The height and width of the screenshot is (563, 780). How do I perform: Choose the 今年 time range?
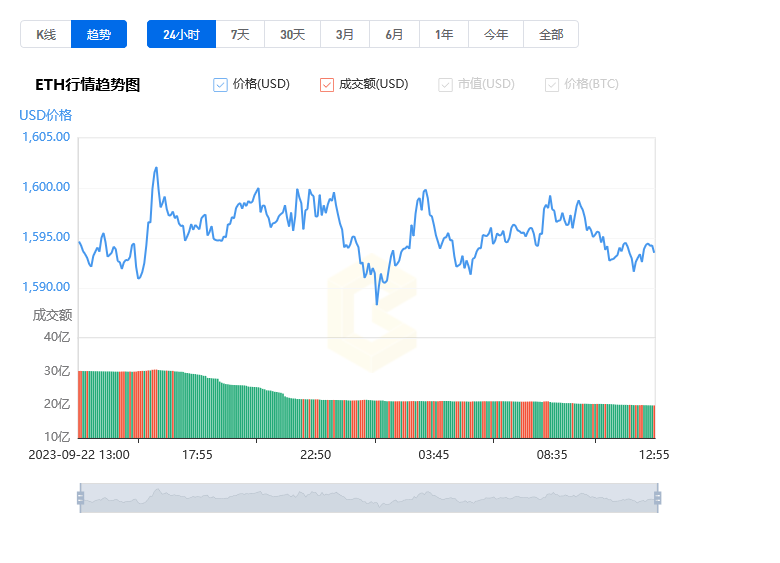click(496, 34)
